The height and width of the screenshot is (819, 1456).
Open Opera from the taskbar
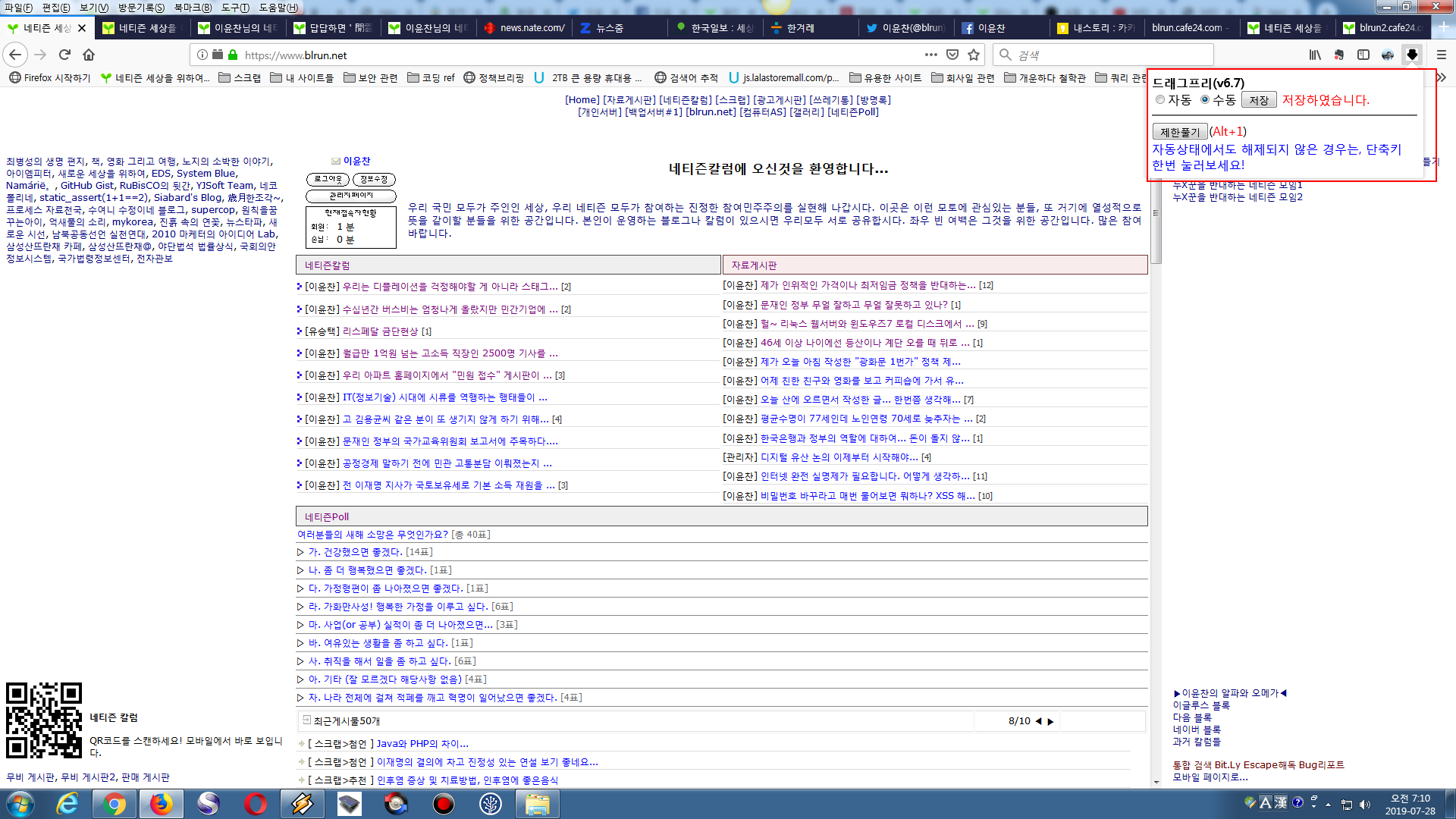click(x=256, y=804)
